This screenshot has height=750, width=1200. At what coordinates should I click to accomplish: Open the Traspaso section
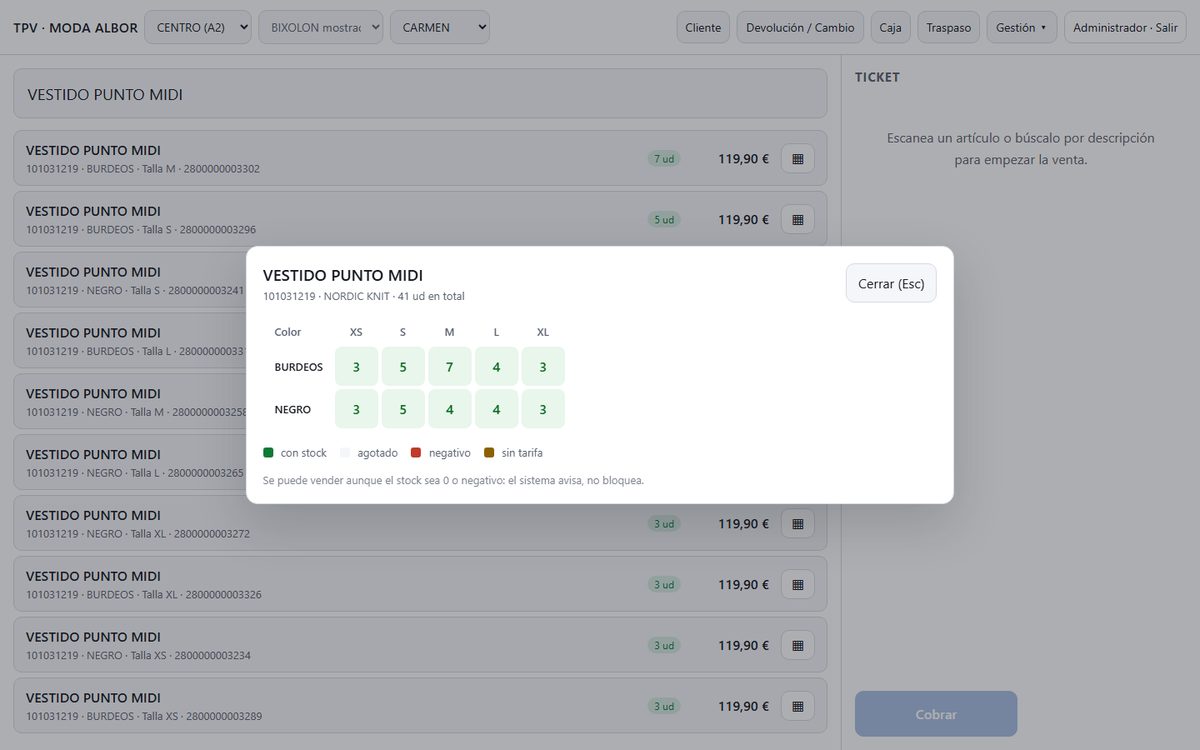coord(949,27)
